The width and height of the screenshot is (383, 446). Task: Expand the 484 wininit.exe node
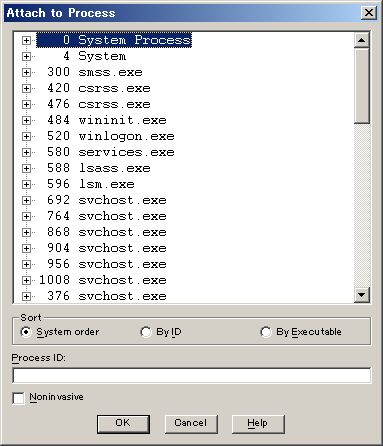[26, 120]
